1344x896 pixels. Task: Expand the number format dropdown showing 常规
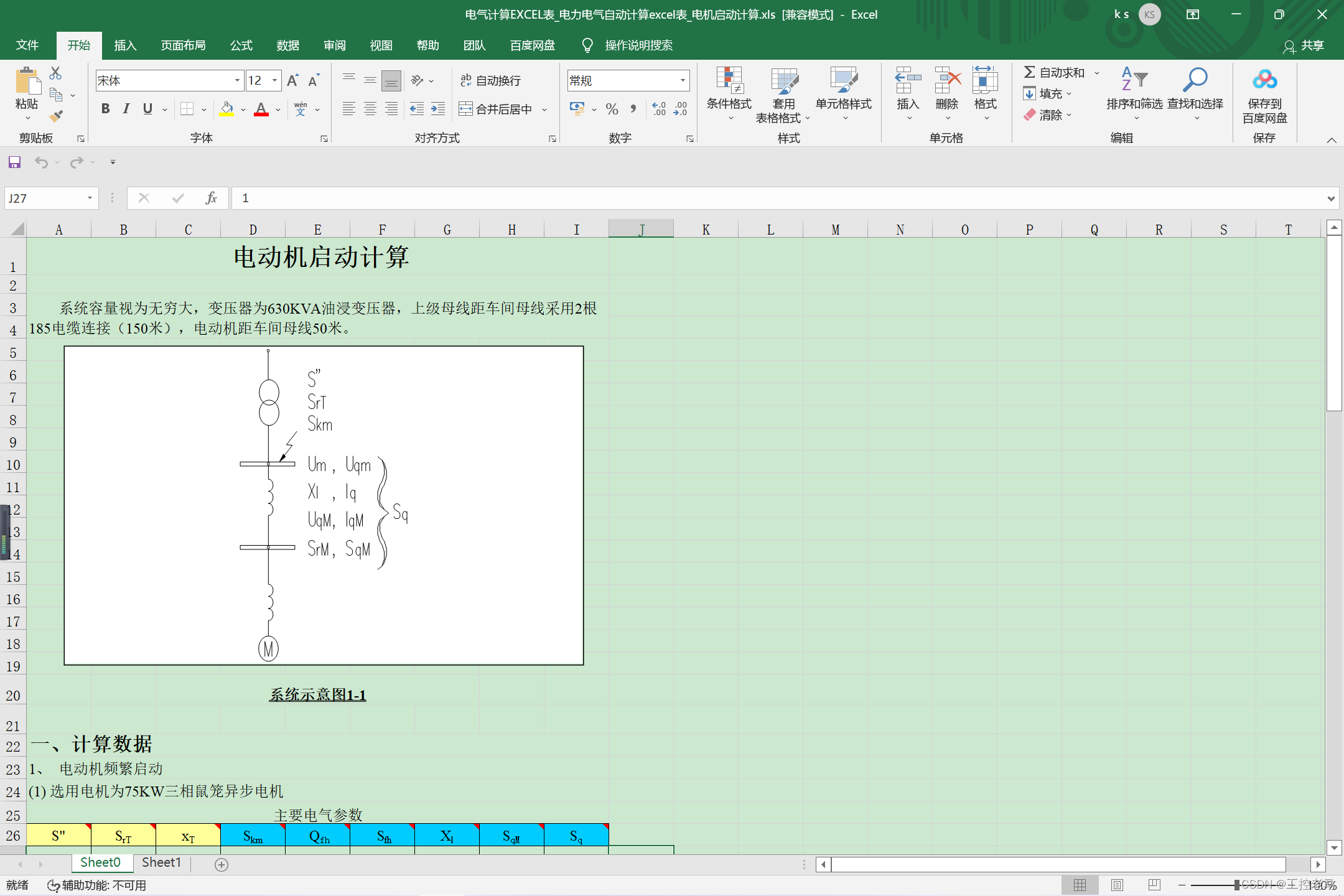coord(683,80)
